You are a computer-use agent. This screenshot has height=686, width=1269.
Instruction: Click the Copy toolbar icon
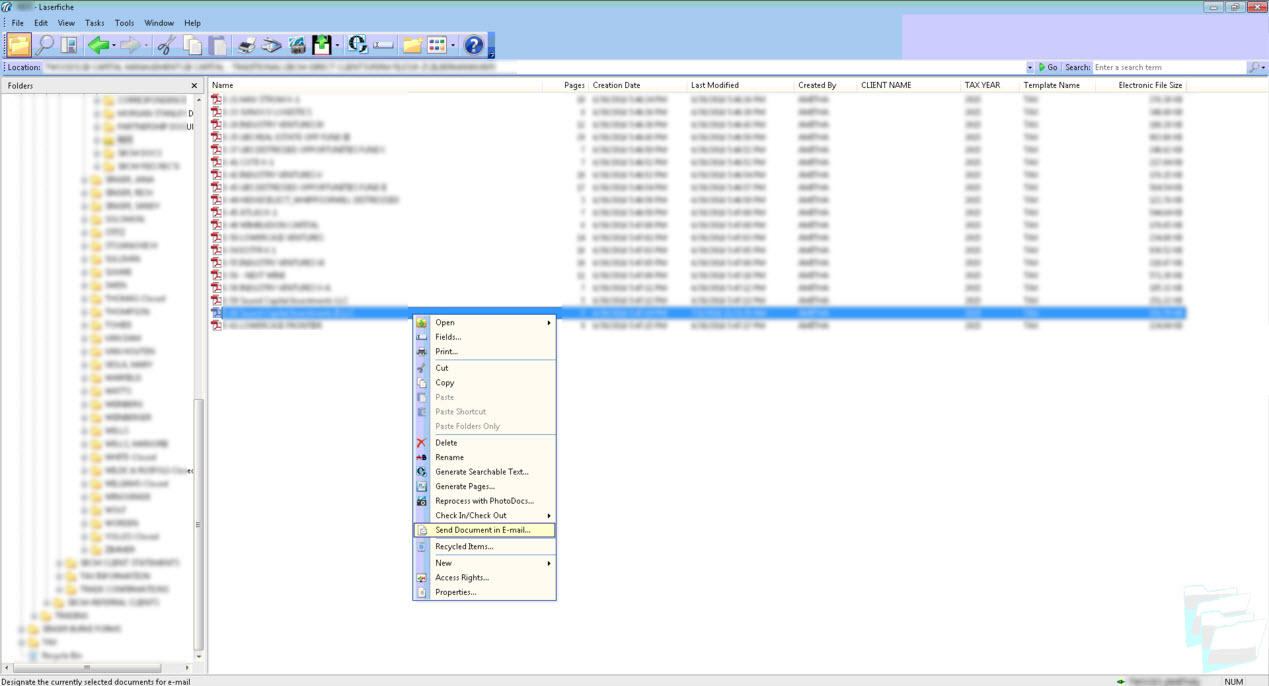192,45
